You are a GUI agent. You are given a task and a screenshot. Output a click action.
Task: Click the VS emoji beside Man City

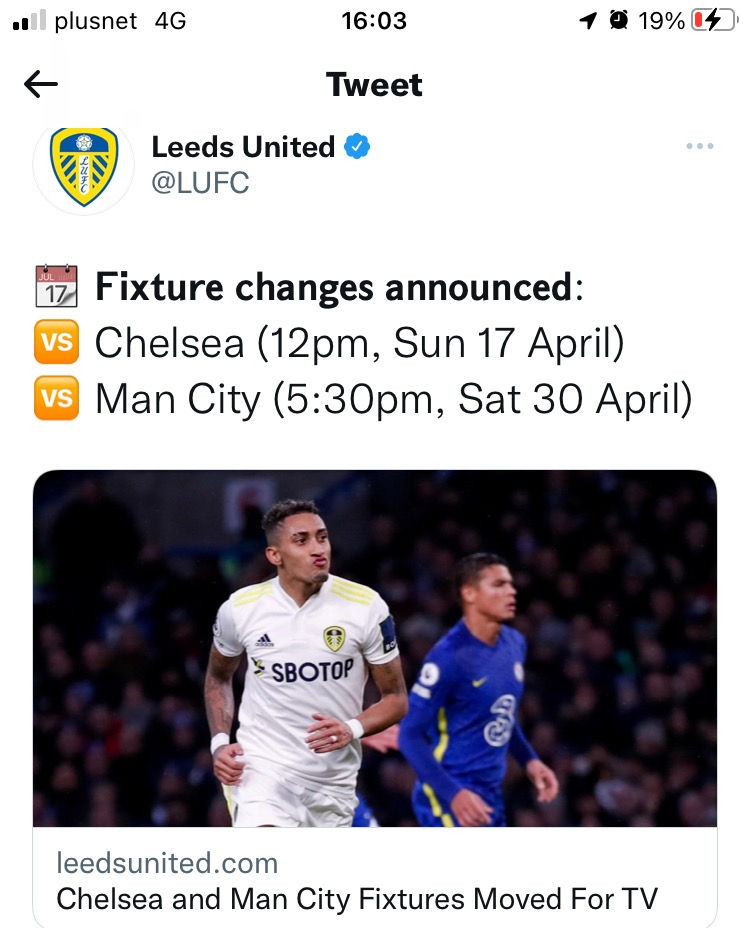[56, 400]
